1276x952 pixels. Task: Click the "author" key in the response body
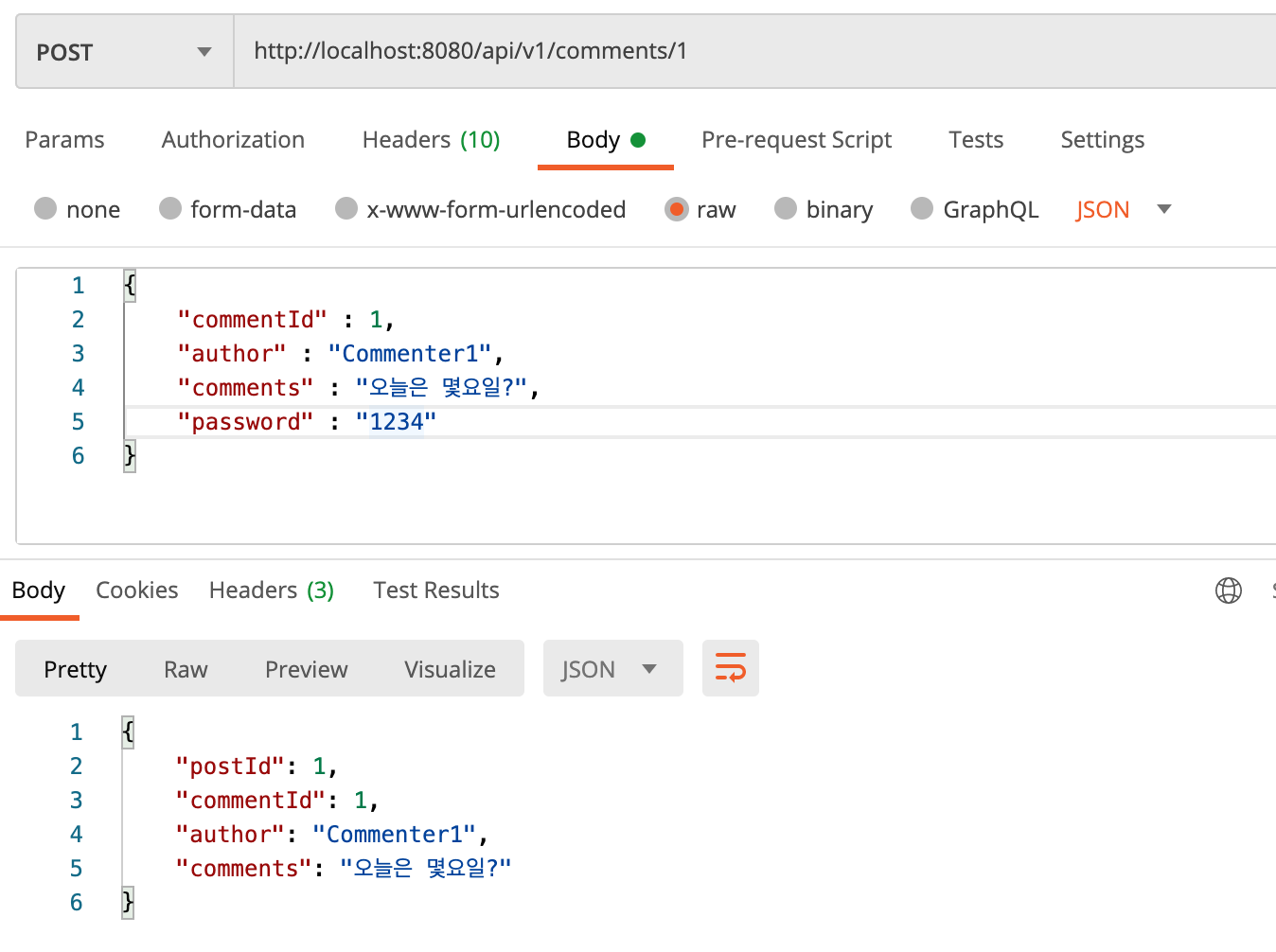point(230,835)
